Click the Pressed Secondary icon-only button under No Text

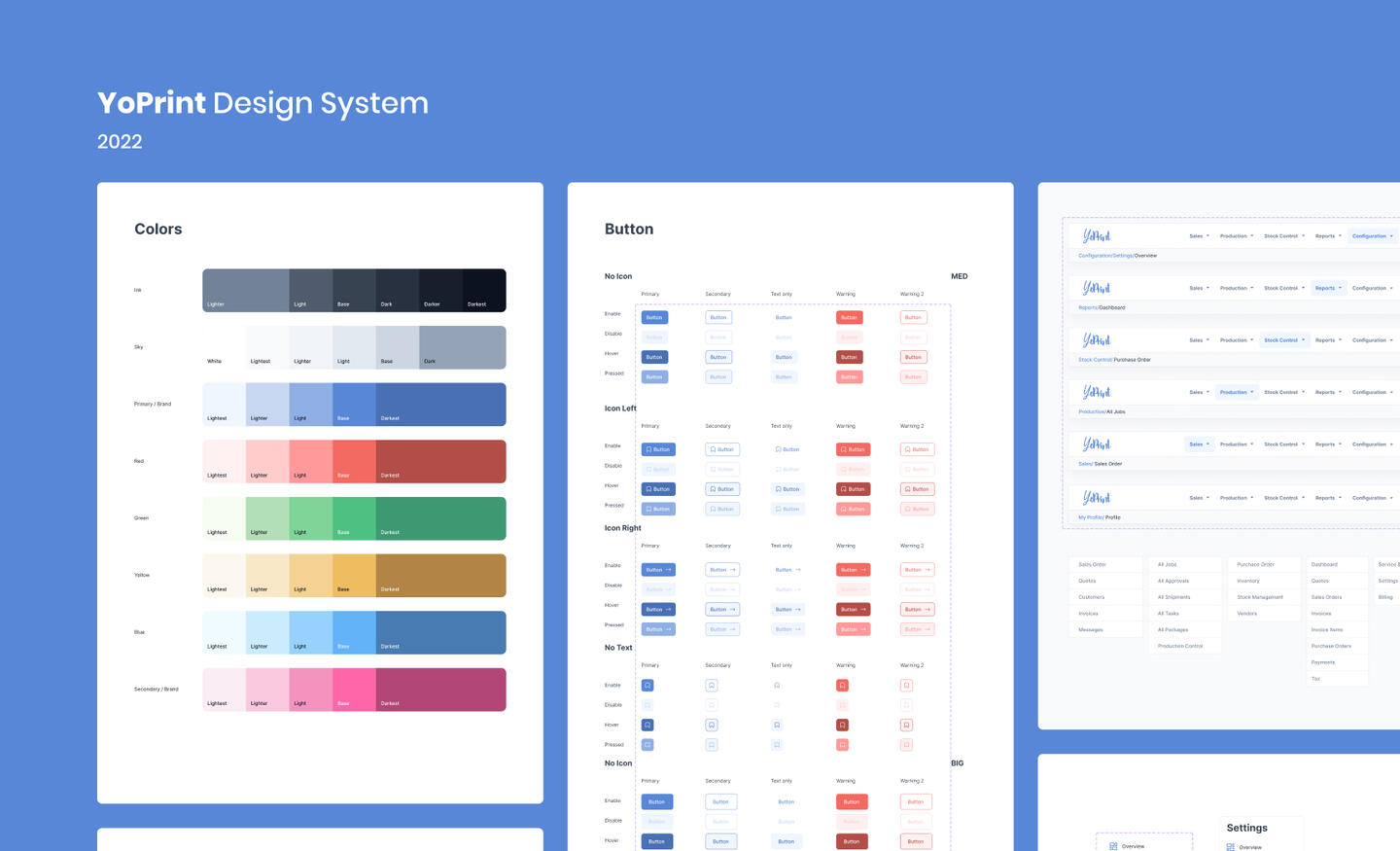pyautogui.click(x=712, y=745)
